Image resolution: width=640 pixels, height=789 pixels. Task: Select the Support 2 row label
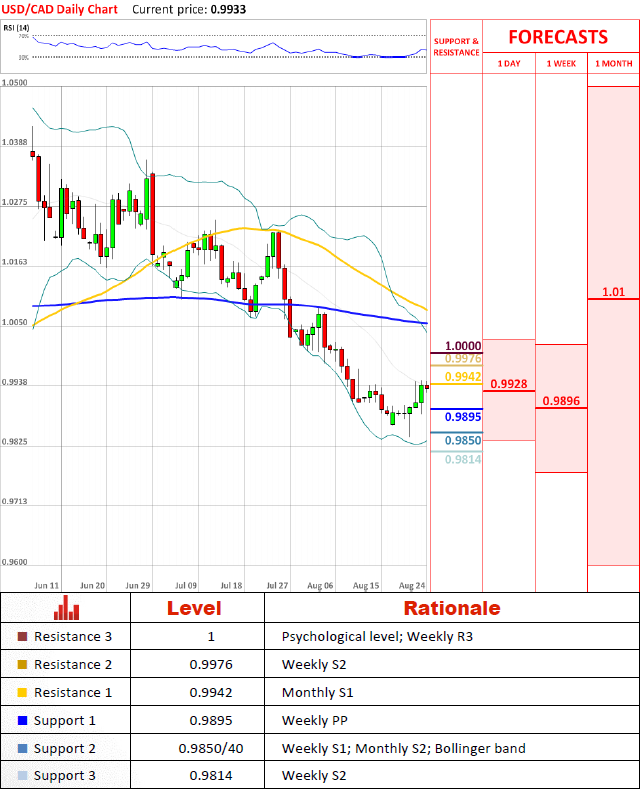[67, 748]
